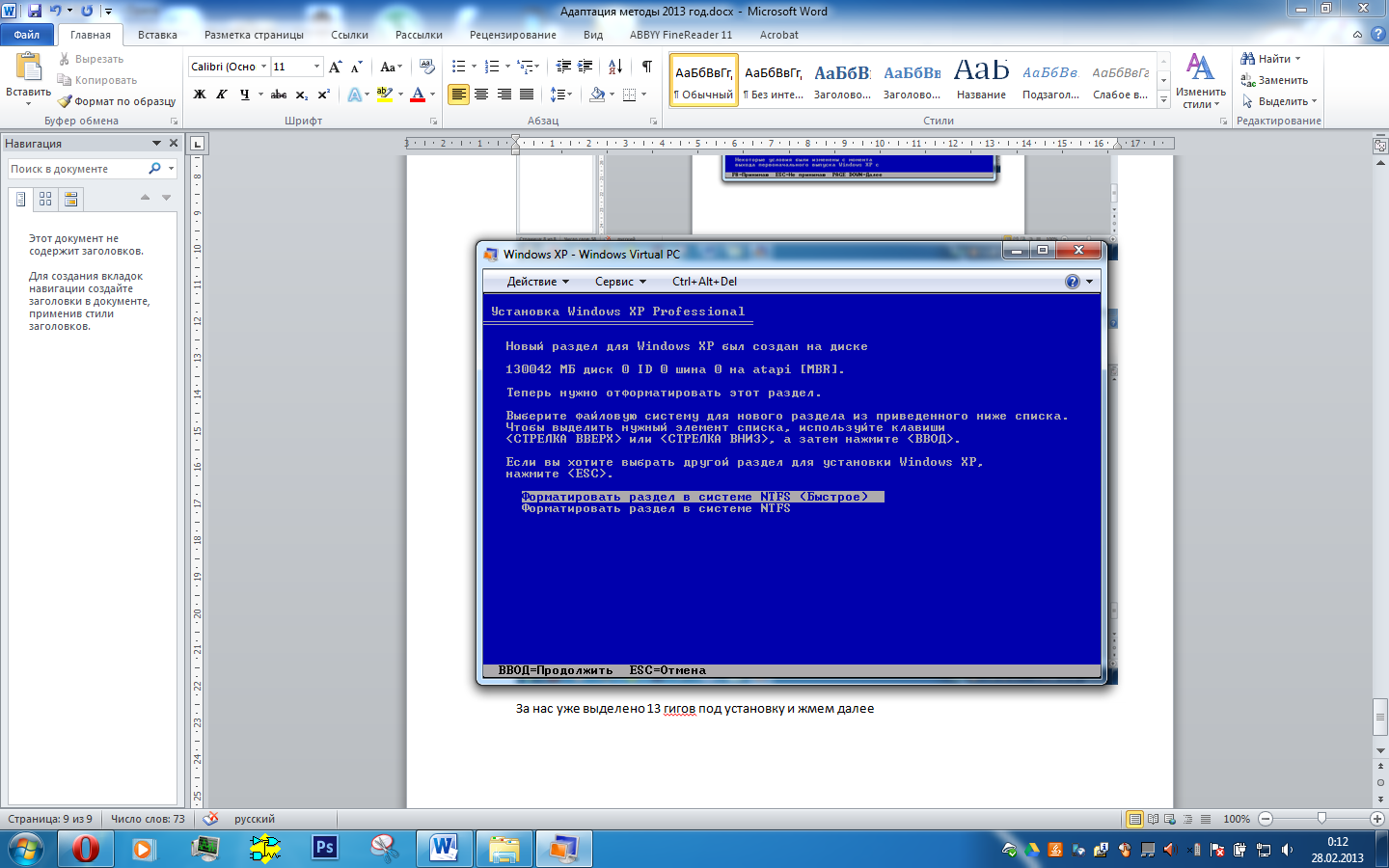This screenshot has height=868, width=1389.
Task: Apply Название style from gallery
Action: 981,80
